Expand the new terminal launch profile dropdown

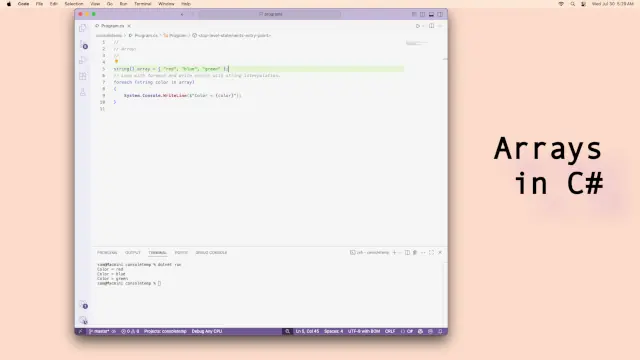point(400,253)
